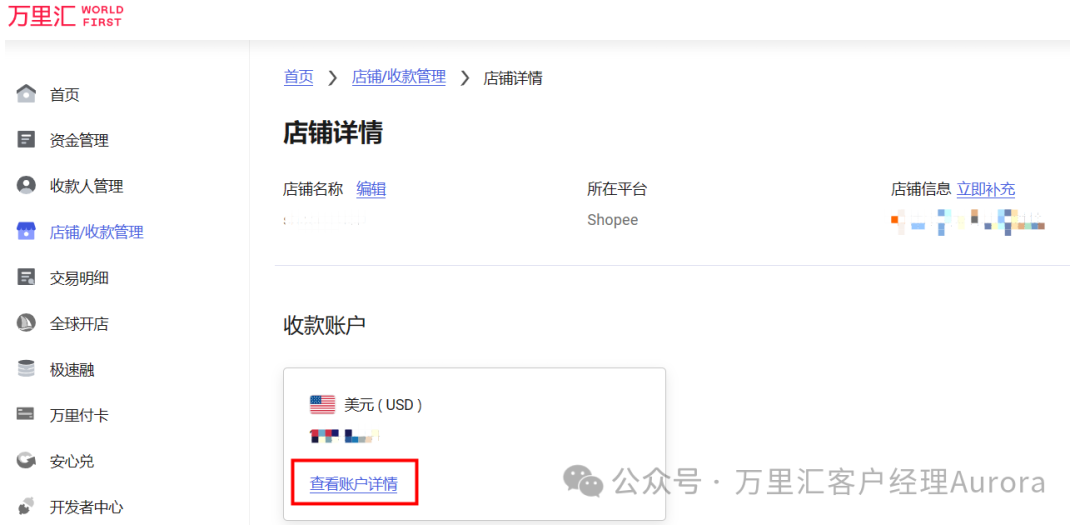Image resolution: width=1080 pixels, height=525 pixels.
Task: Click 编辑 next to 店铺名称
Action: coord(371,189)
